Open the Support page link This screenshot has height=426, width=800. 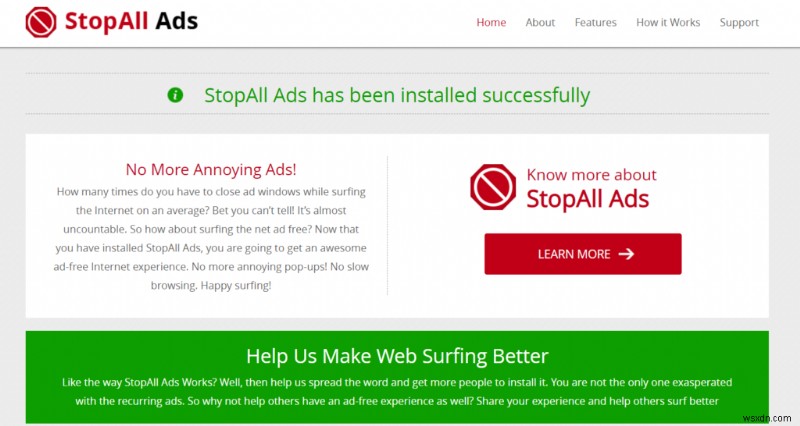(x=739, y=23)
